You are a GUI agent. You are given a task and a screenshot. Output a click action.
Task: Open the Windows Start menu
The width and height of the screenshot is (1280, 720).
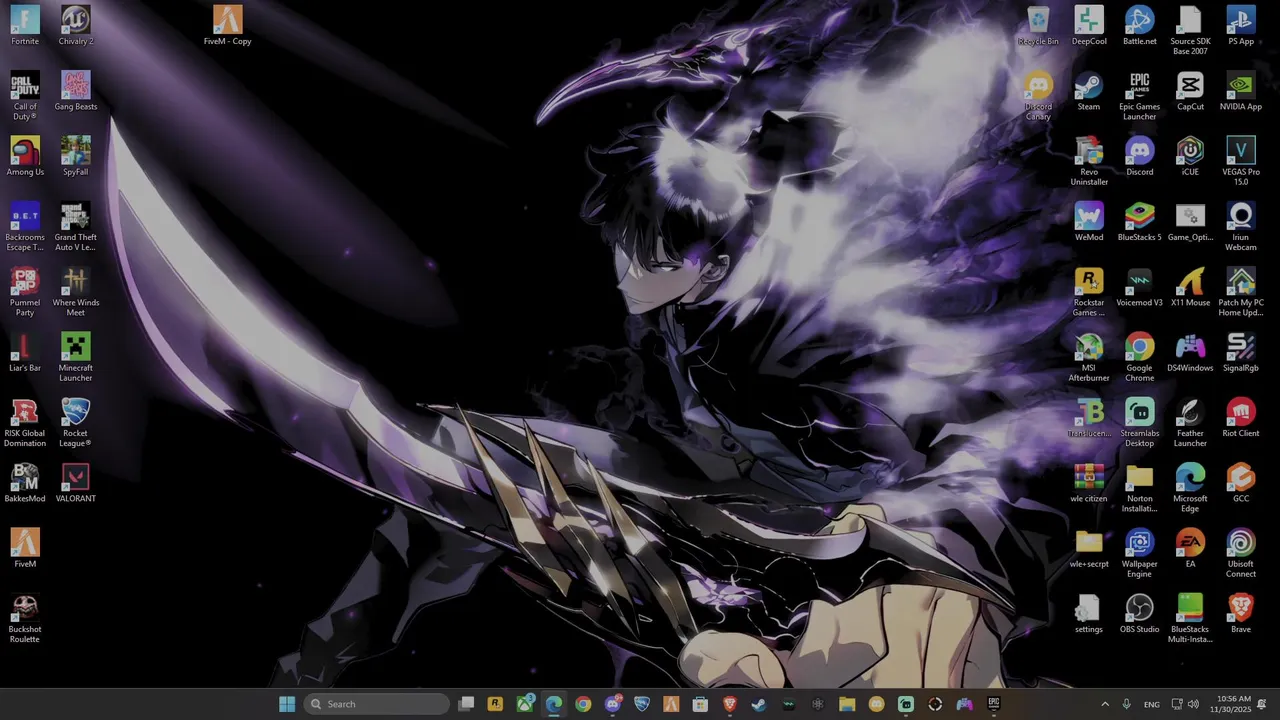point(287,704)
